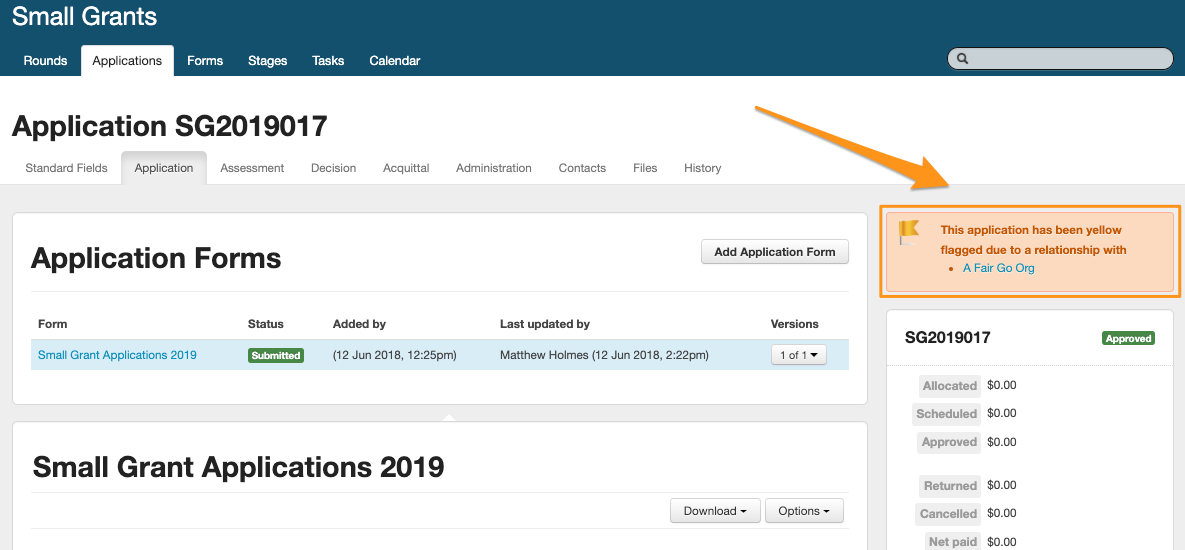Go to the Stages tab
The width and height of the screenshot is (1185, 550).
(267, 61)
